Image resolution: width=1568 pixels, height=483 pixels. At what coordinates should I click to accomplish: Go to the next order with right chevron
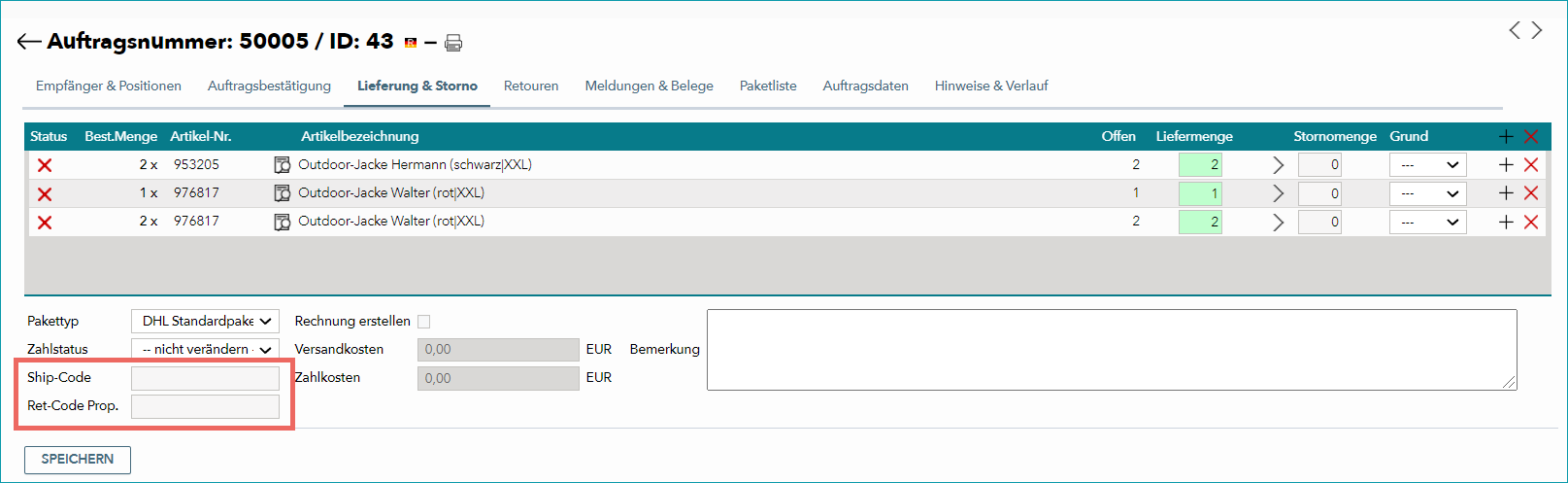pos(1537,30)
